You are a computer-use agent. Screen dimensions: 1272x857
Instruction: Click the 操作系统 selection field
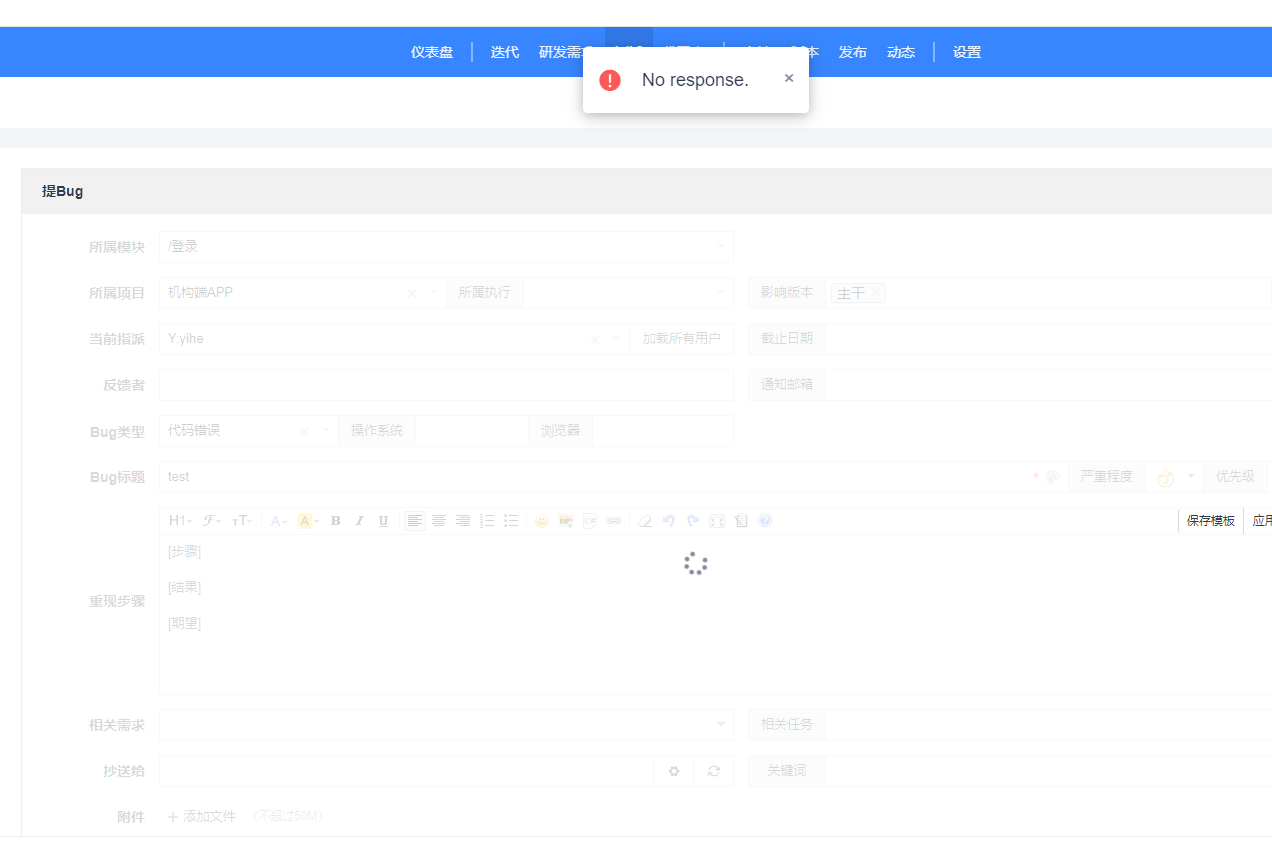tap(471, 431)
